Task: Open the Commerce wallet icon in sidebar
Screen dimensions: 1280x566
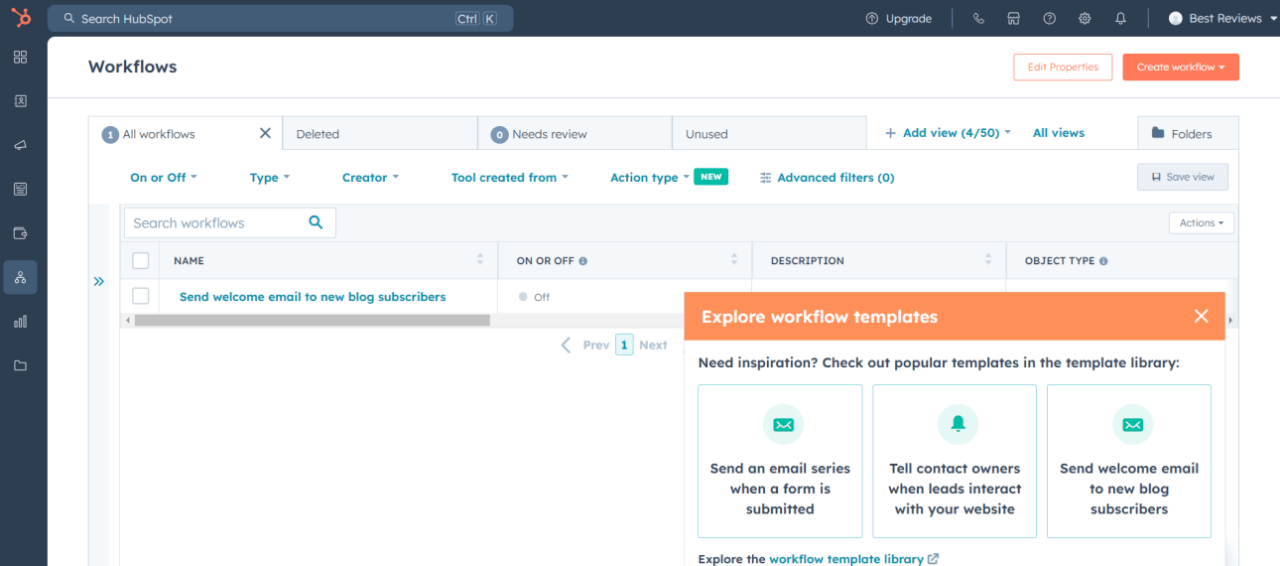Action: point(20,233)
